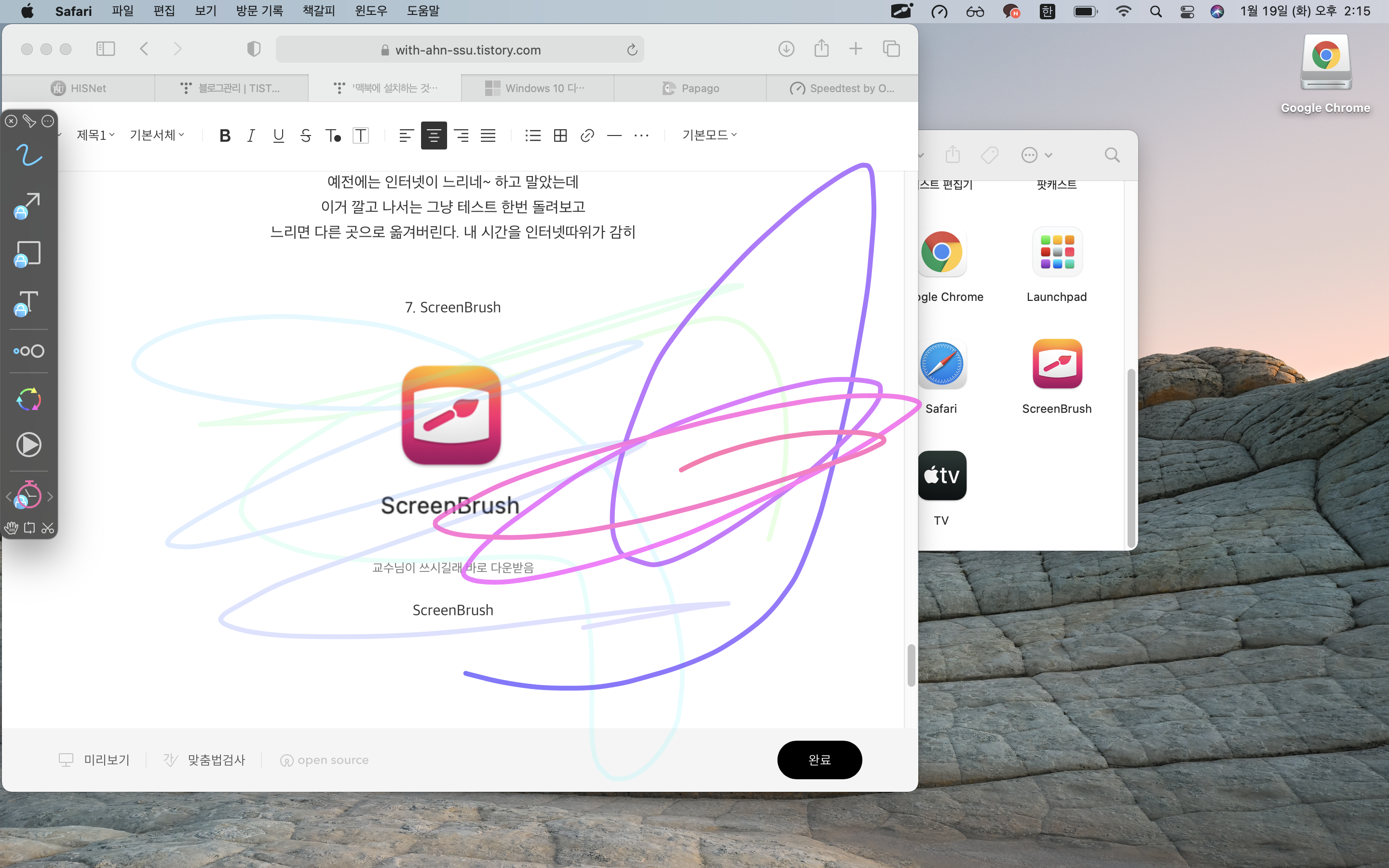The width and height of the screenshot is (1389, 868).
Task: Click the 미리보기 preview button
Action: [95, 760]
